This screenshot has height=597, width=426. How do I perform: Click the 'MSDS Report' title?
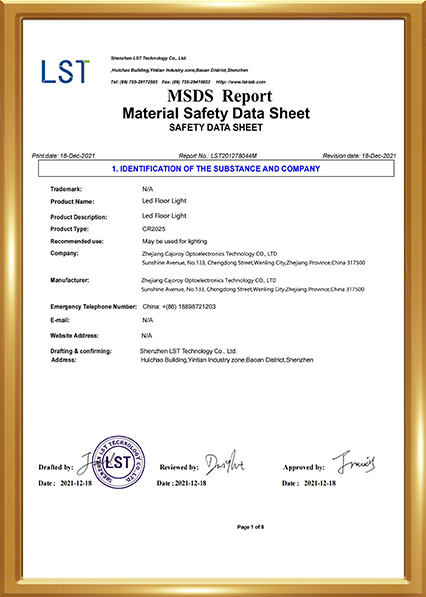(220, 96)
